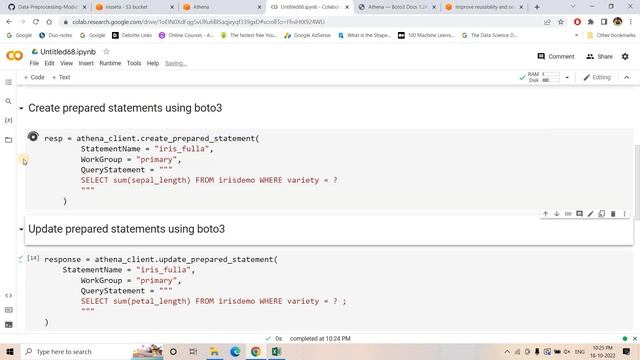640x360 pixels.
Task: Bookmark this page with star icon
Action: [x=561, y=22]
